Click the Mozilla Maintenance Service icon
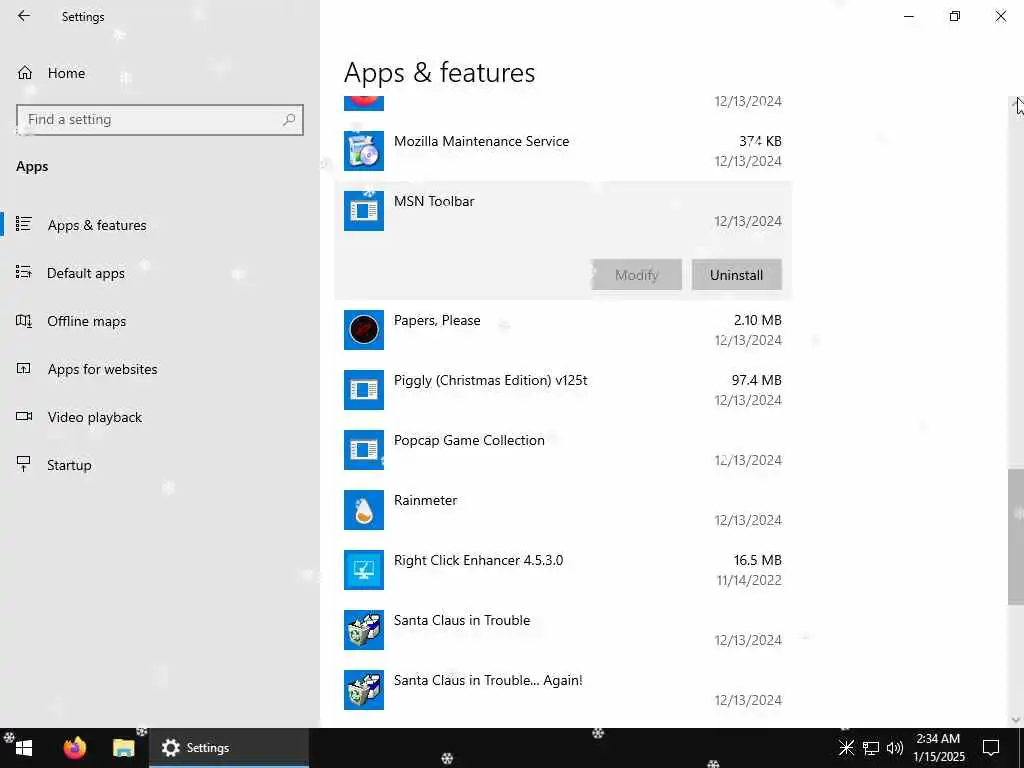The width and height of the screenshot is (1024, 768). (x=364, y=151)
